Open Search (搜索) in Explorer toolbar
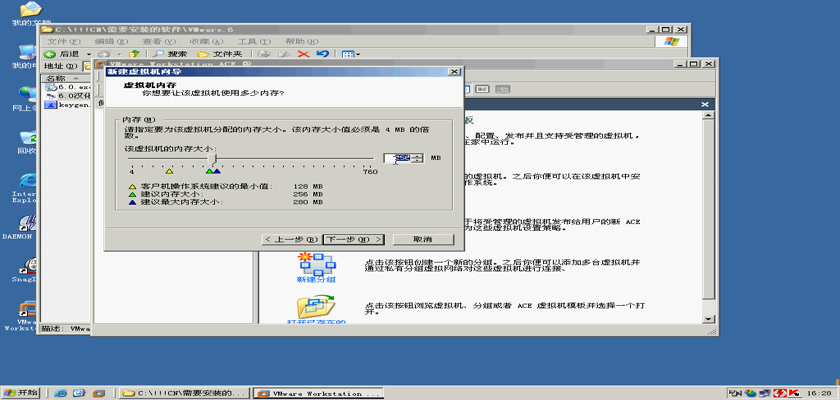Image resolution: width=840 pixels, height=400 pixels. point(170,54)
